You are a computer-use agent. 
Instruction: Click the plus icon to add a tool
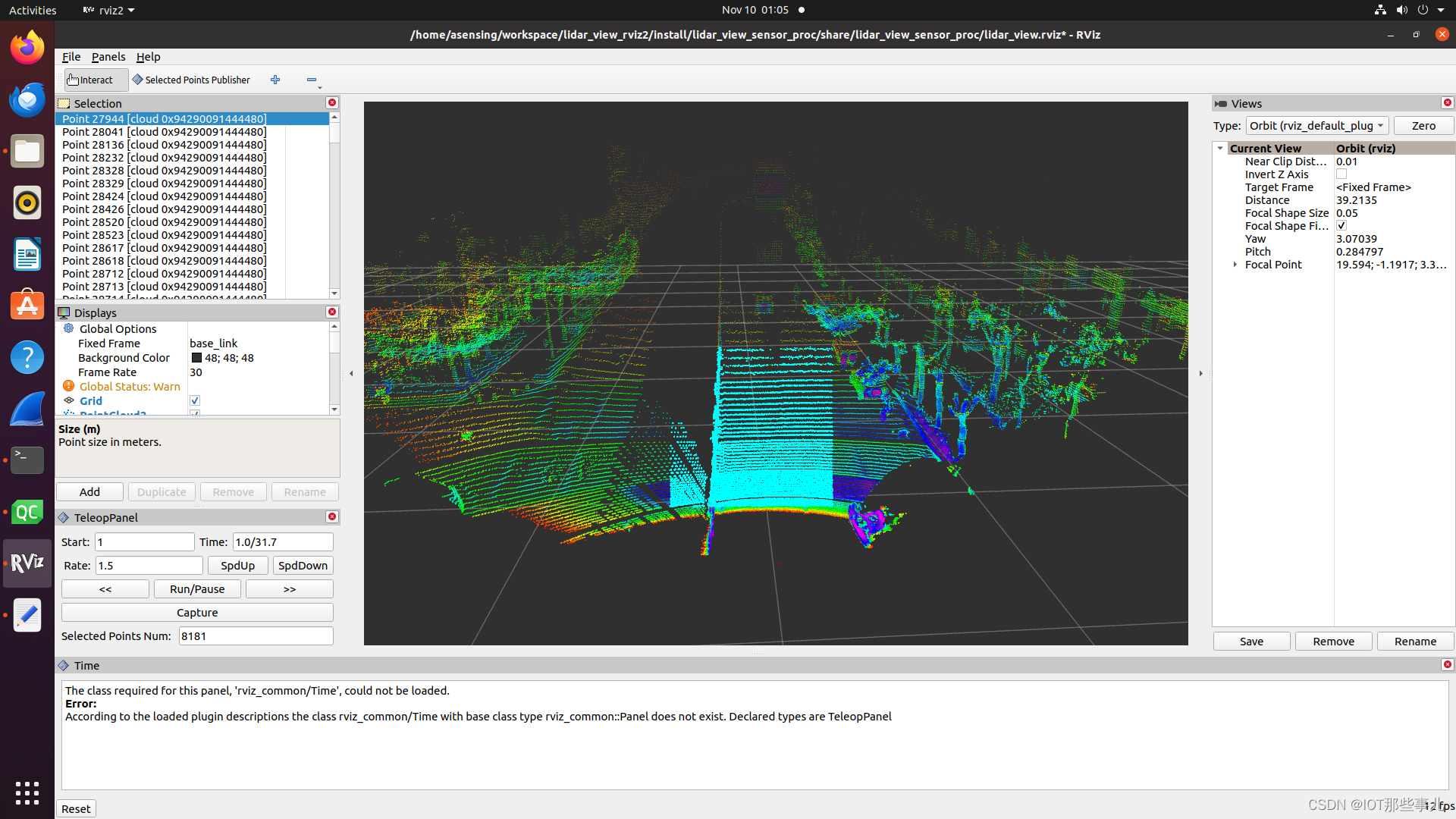275,80
